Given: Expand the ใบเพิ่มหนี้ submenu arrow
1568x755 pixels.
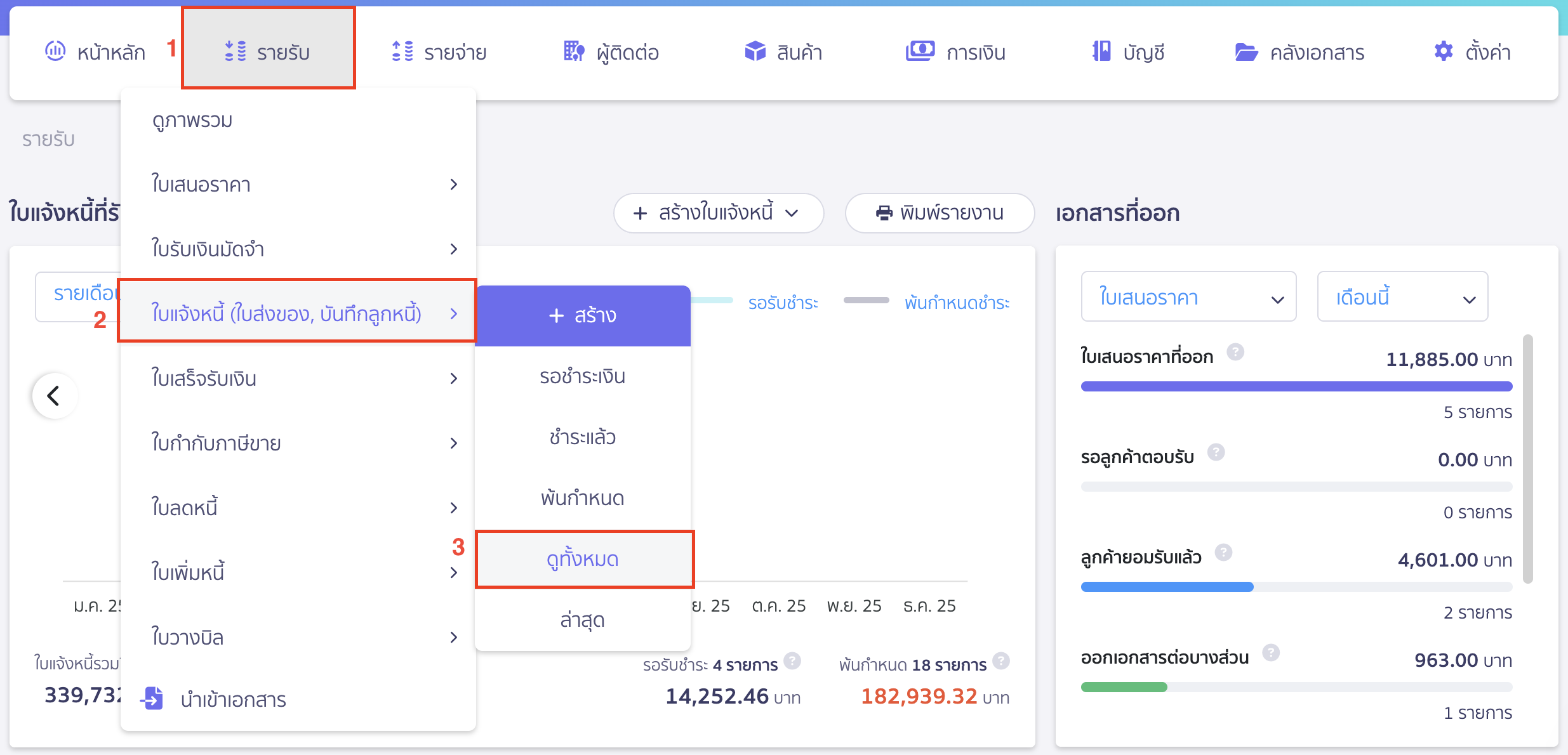Looking at the screenshot, I should (453, 572).
